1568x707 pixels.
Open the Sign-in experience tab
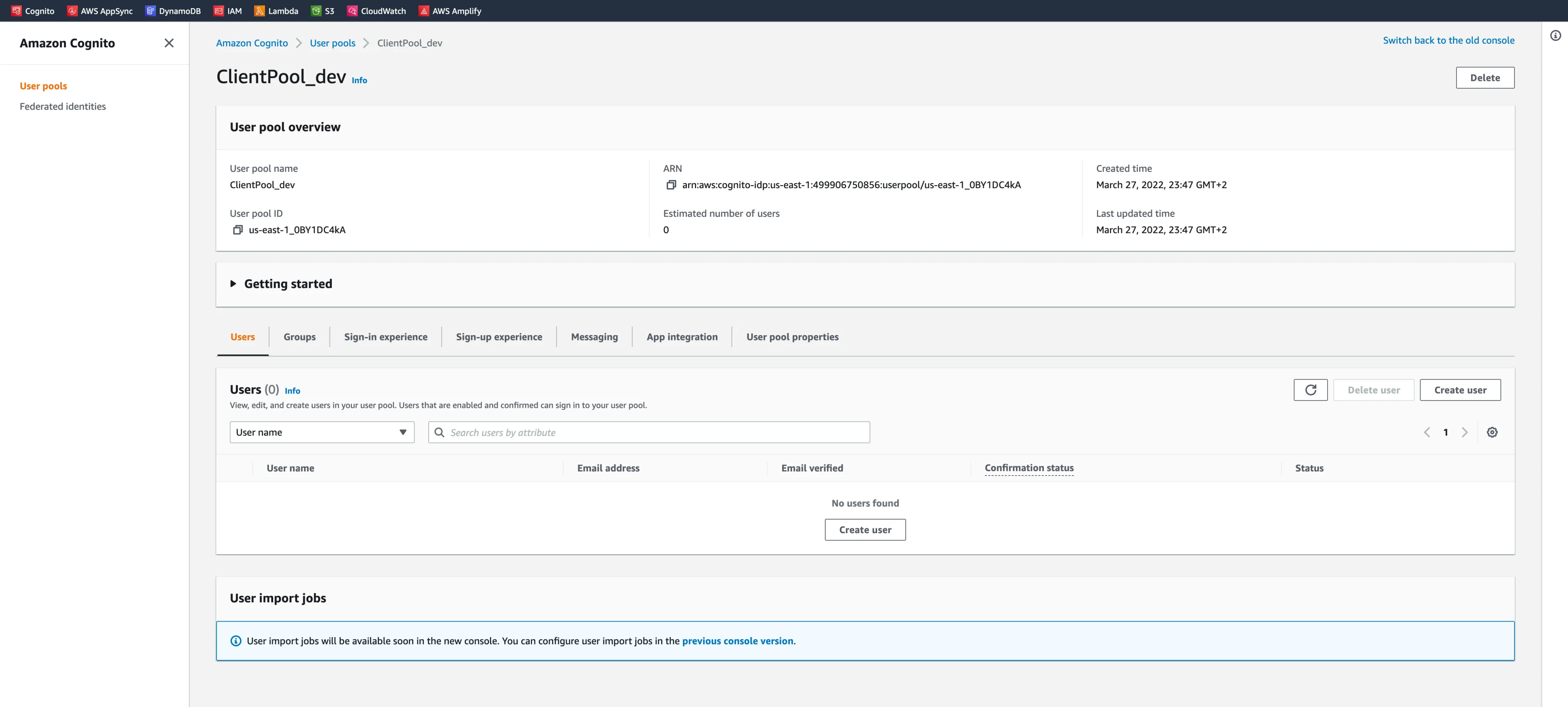pyautogui.click(x=386, y=337)
